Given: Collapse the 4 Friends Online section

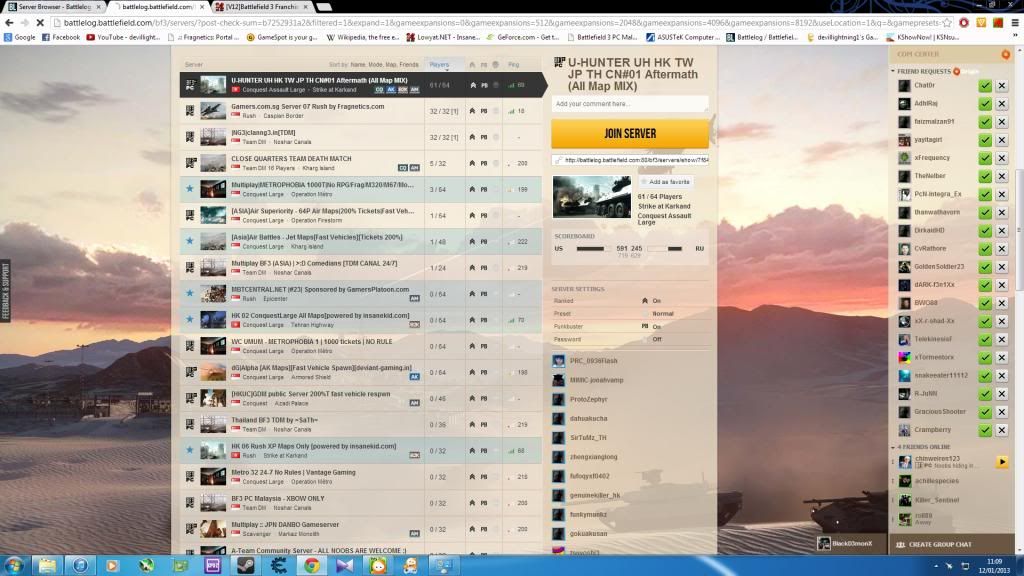Looking at the screenshot, I should [x=894, y=446].
